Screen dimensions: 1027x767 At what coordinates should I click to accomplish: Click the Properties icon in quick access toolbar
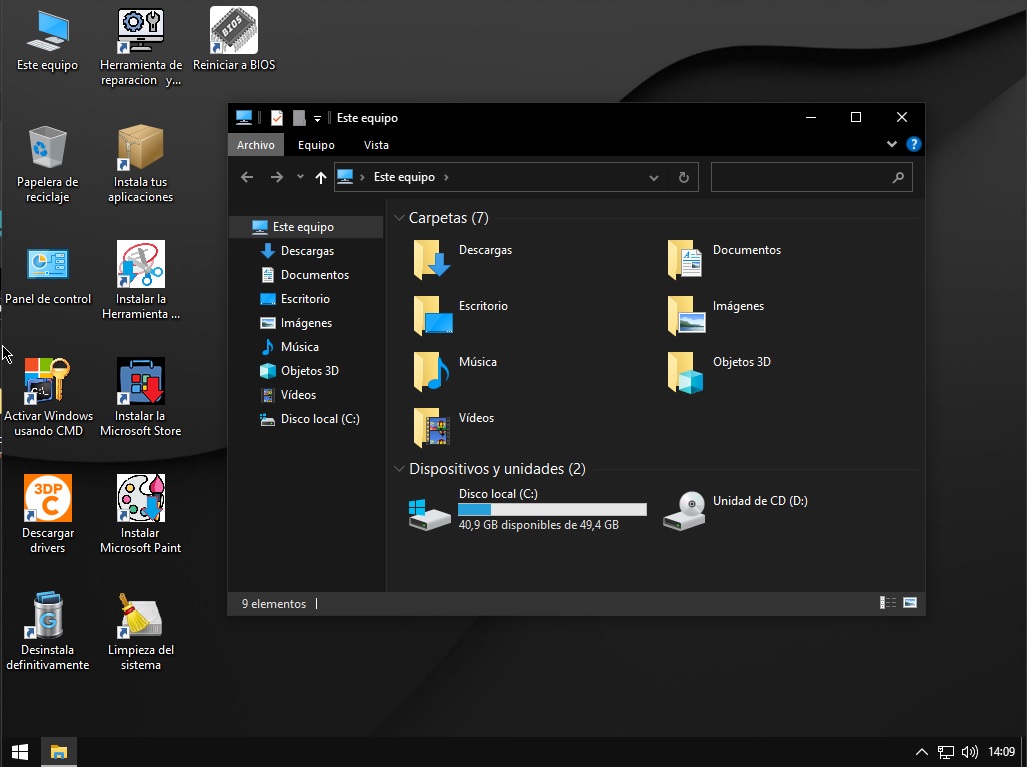[277, 118]
